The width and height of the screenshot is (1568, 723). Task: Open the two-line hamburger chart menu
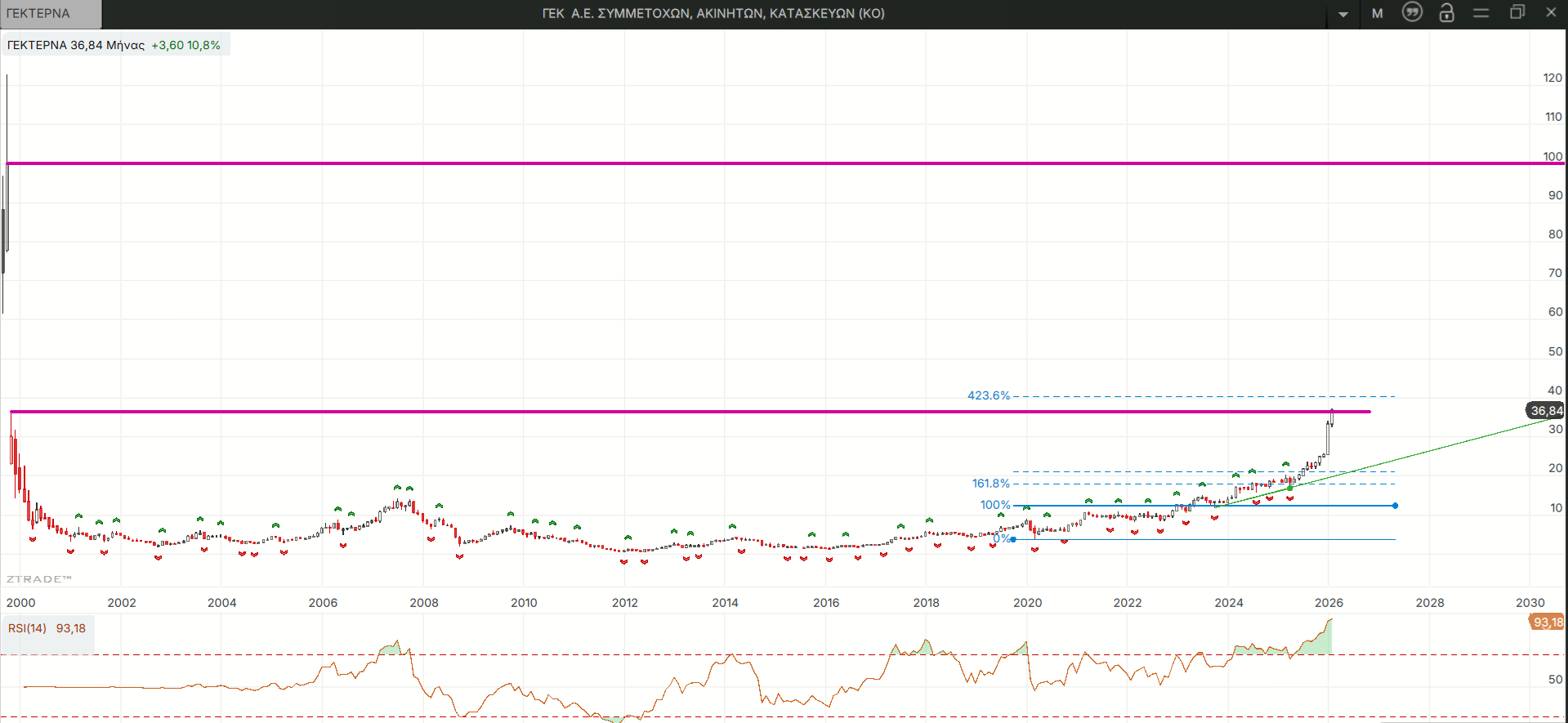coord(1481,13)
